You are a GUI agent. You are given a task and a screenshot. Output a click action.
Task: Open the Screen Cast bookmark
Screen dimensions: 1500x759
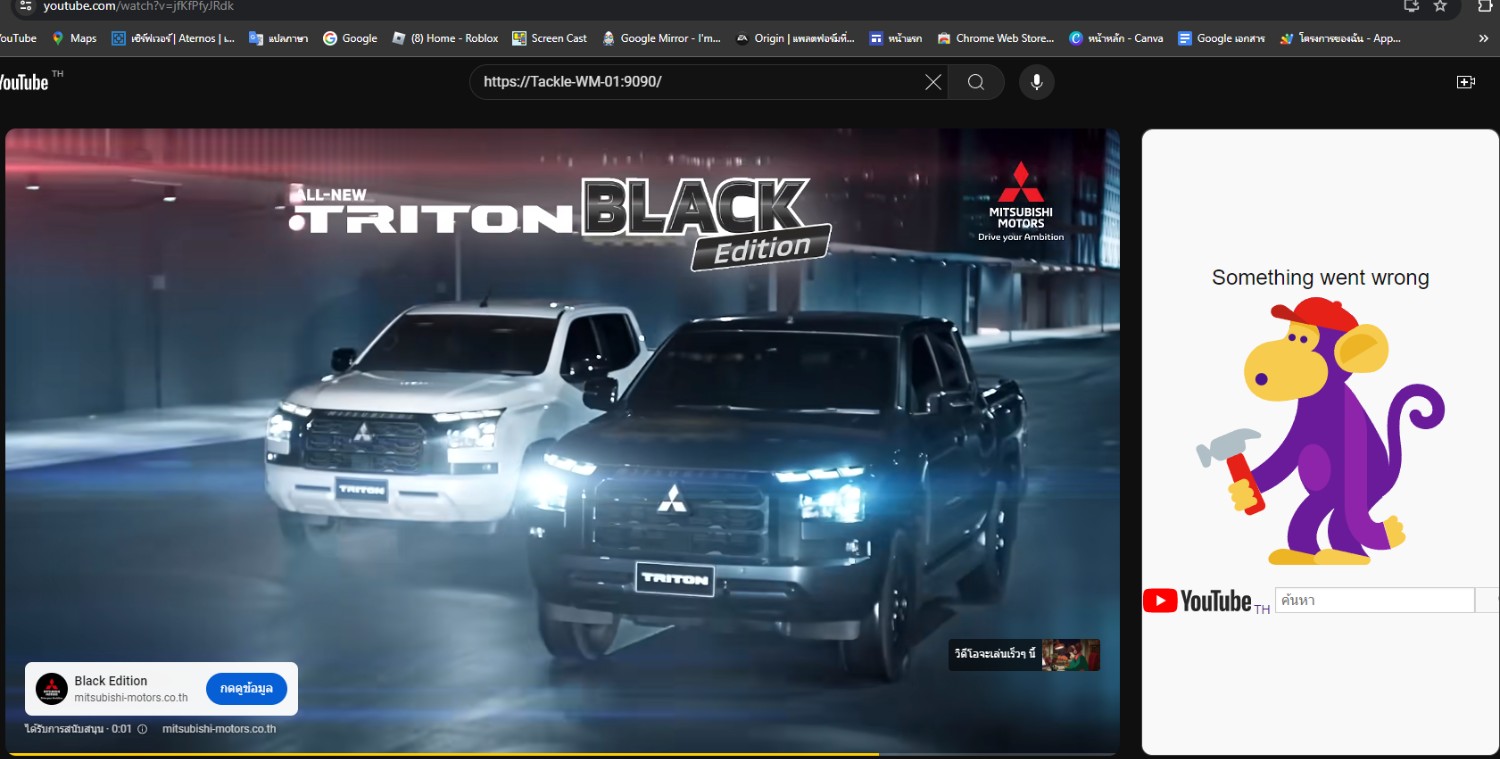click(550, 38)
